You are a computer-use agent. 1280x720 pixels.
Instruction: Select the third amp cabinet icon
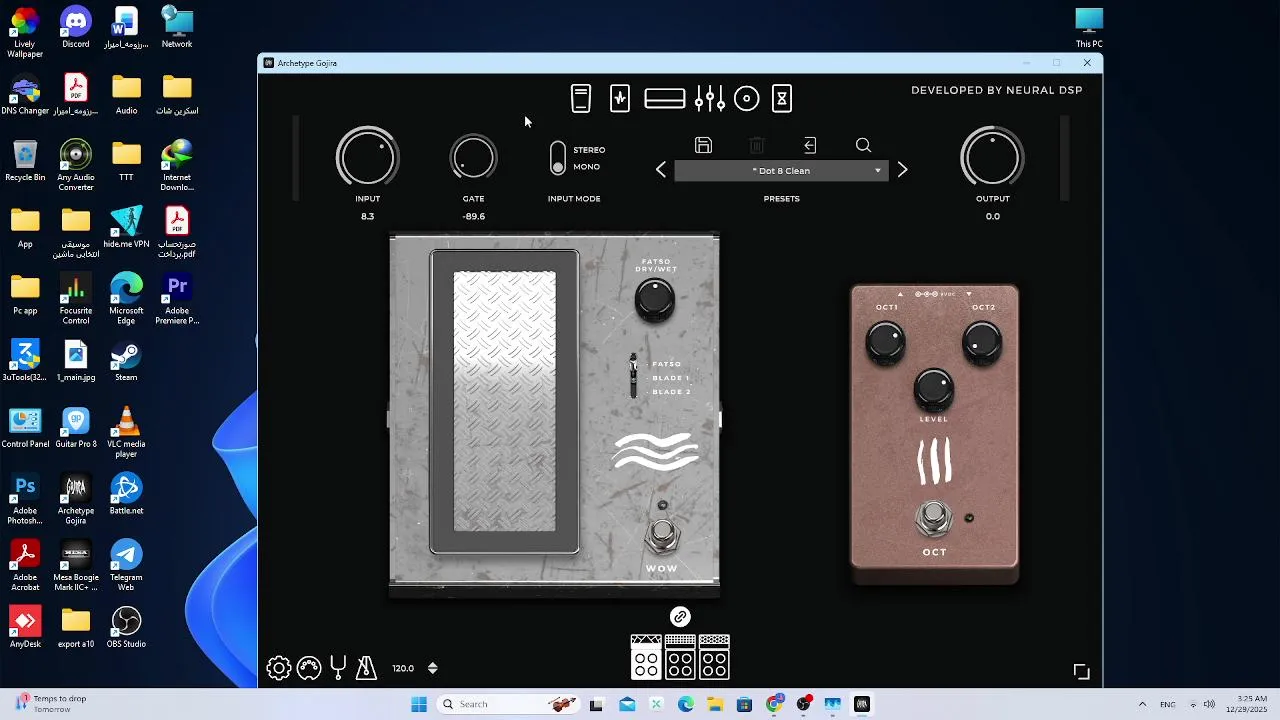click(714, 657)
